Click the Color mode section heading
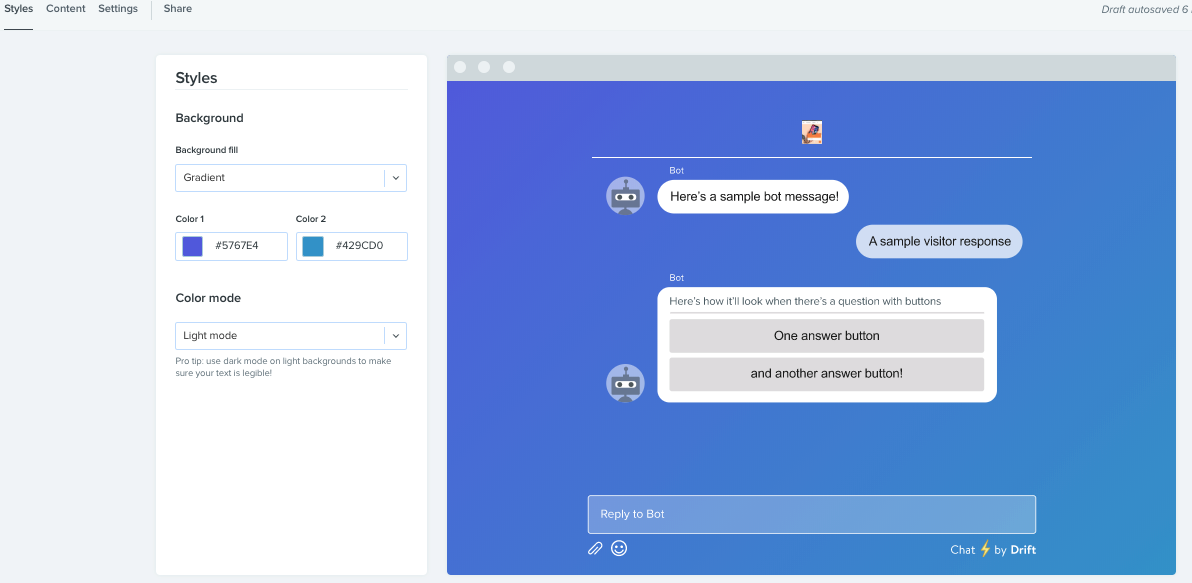 [208, 298]
